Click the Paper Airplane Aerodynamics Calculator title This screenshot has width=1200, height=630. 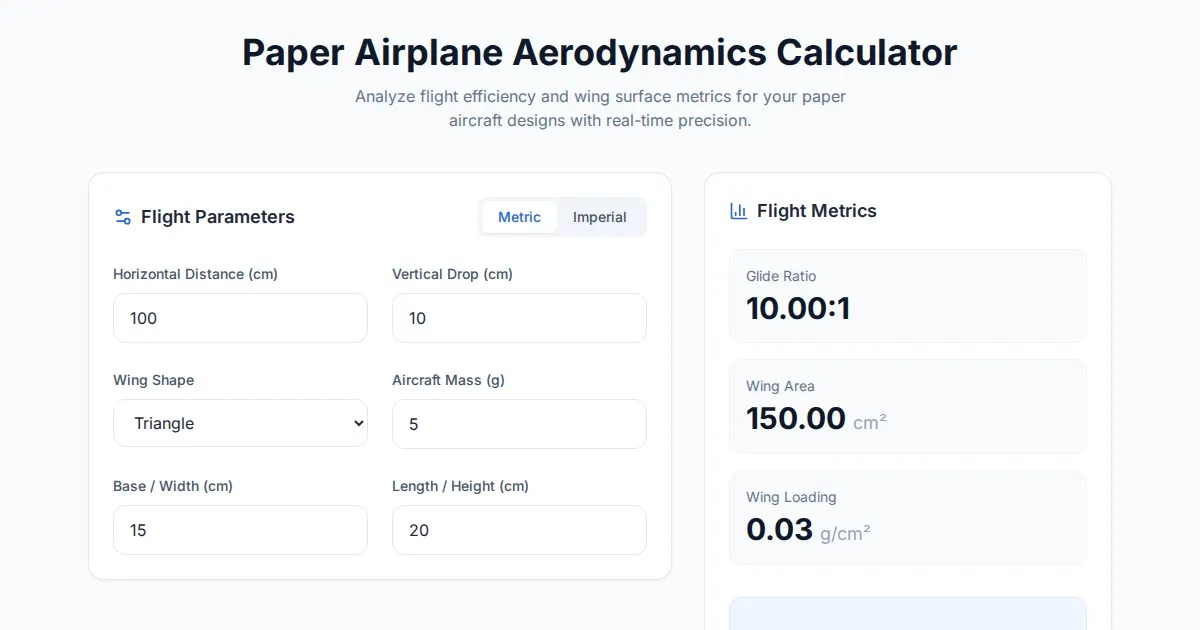[599, 52]
